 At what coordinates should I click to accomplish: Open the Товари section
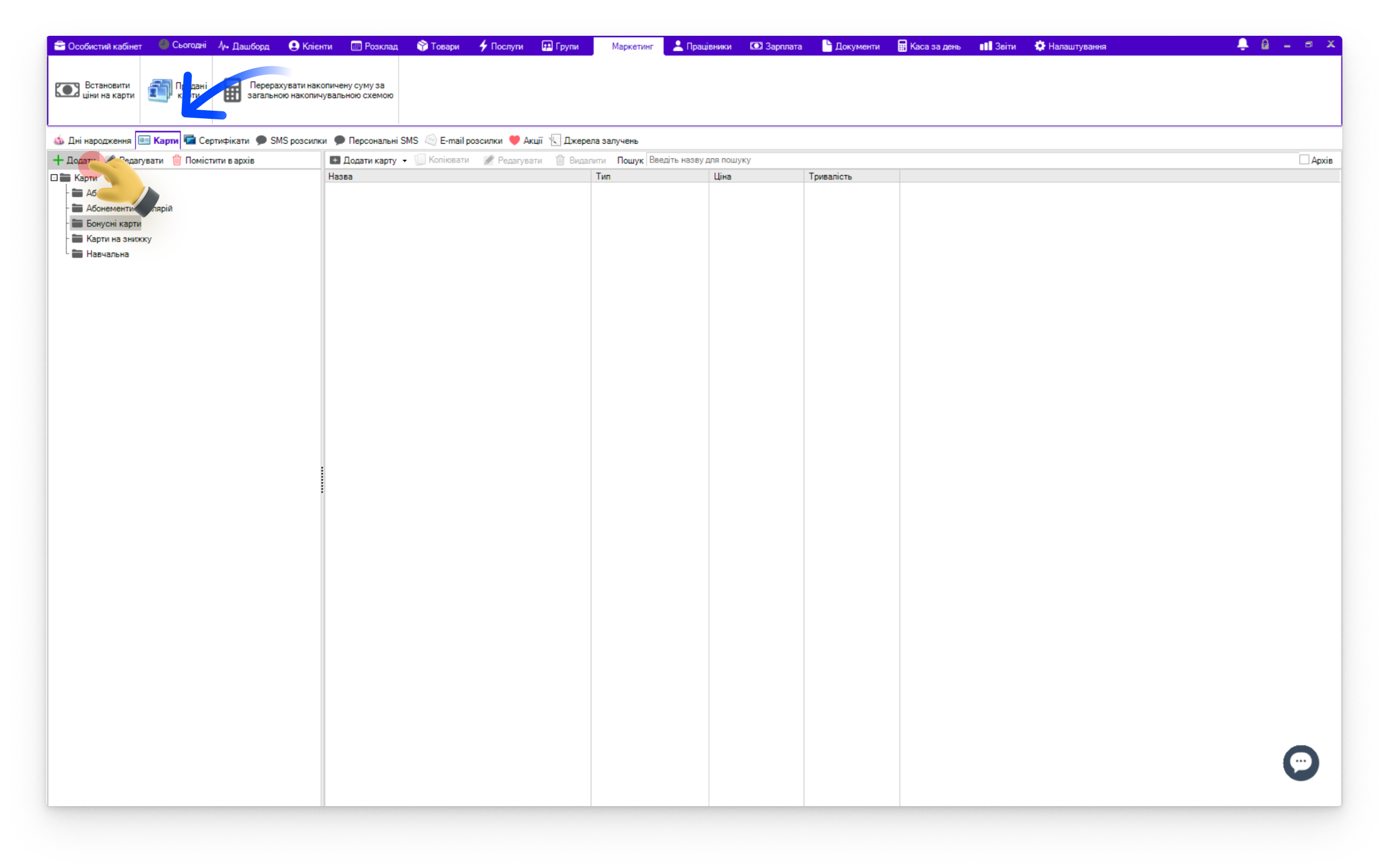click(x=438, y=46)
